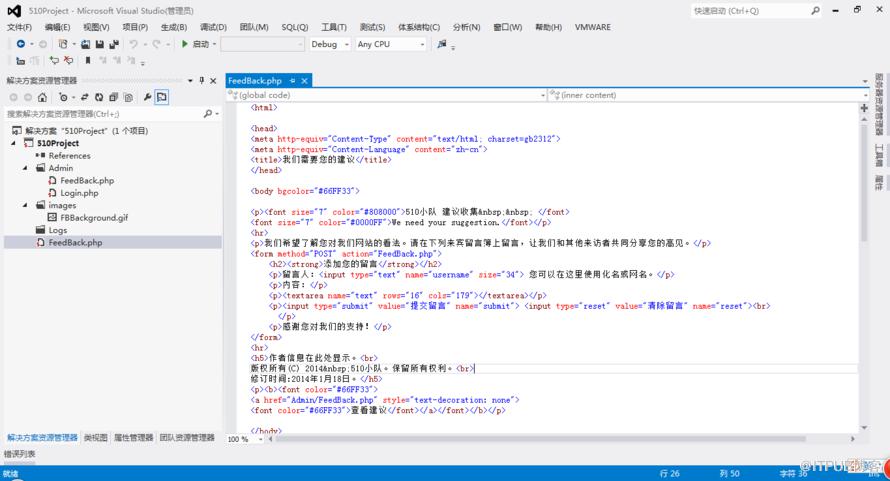This screenshot has height=481, width=890.
Task: Click the Uncomment selection toolbar icon
Action: (68, 60)
